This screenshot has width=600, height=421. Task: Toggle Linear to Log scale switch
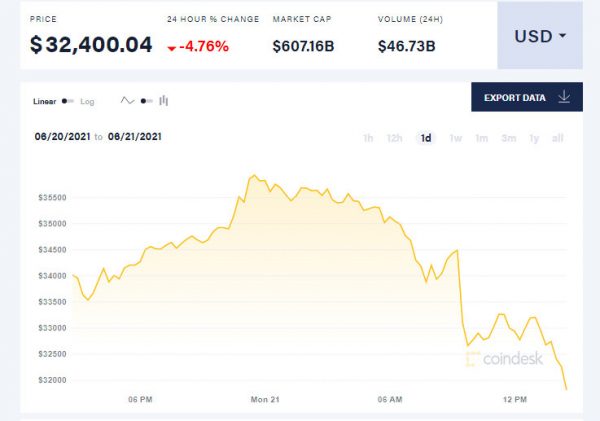coord(68,100)
